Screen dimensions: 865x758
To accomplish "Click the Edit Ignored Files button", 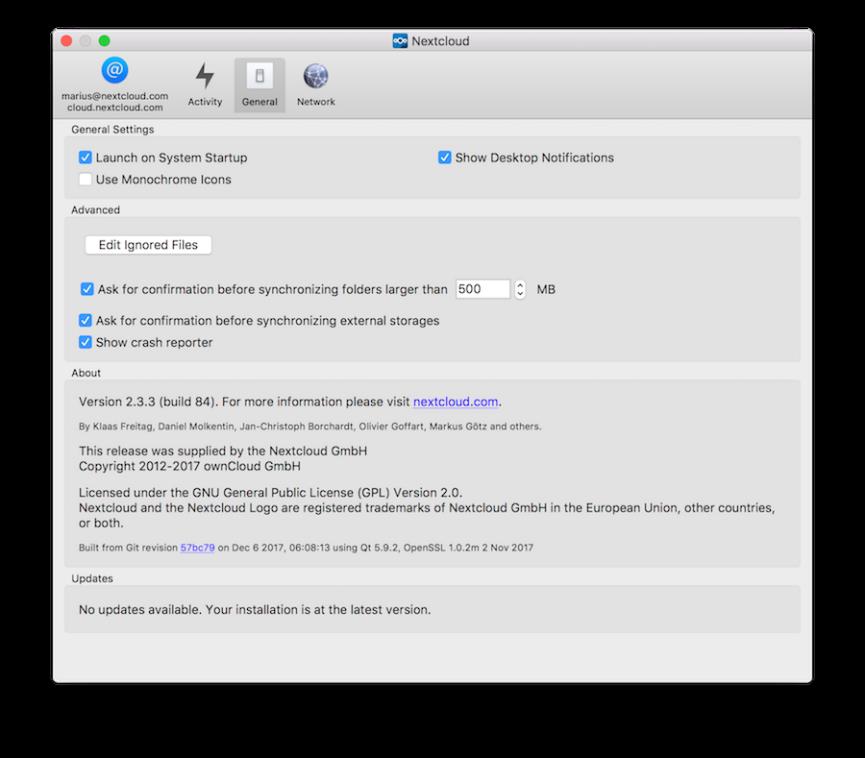I will (x=148, y=245).
